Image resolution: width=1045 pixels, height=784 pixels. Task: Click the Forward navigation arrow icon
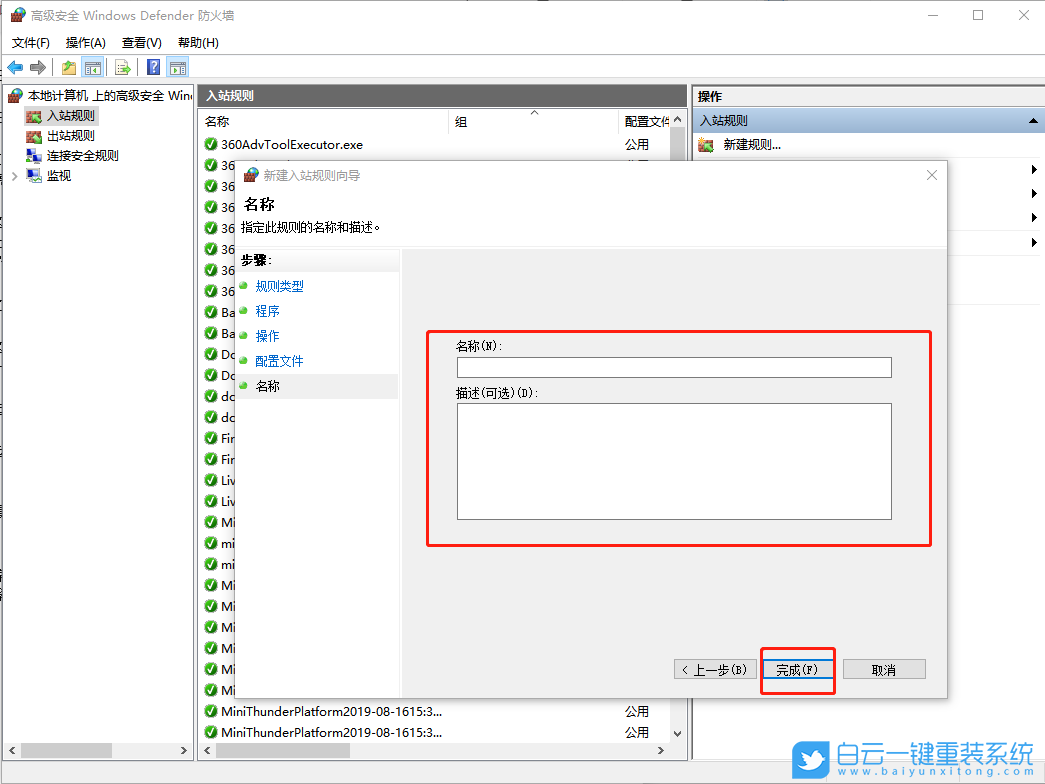38,67
